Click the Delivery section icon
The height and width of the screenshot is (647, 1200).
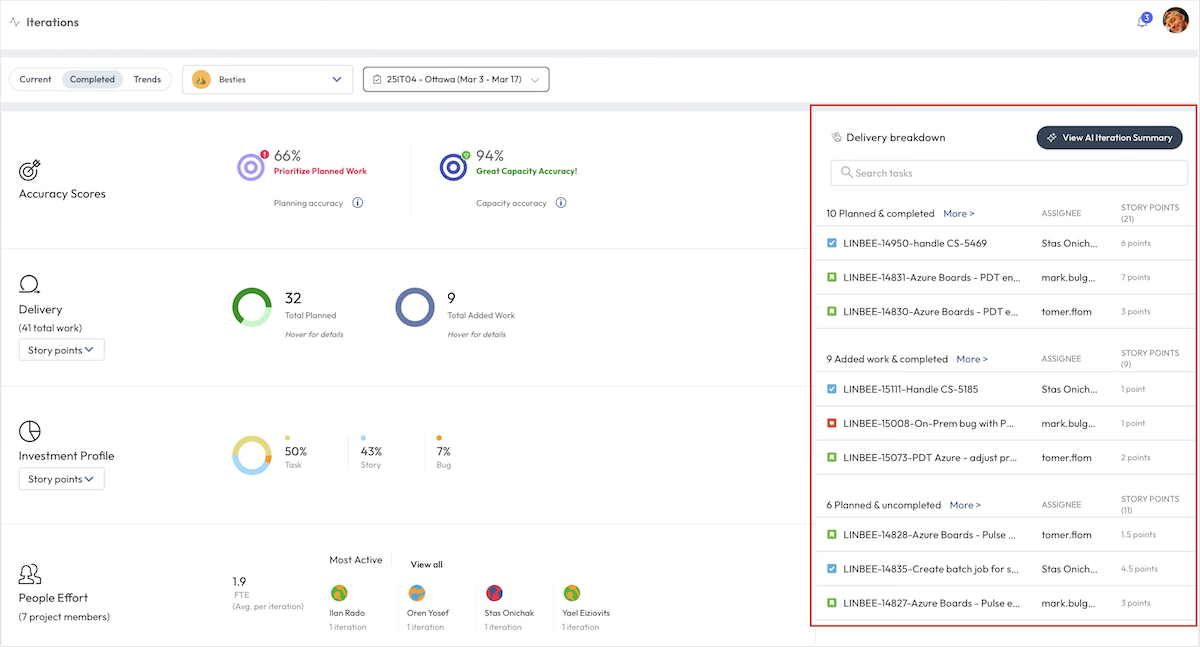point(29,286)
